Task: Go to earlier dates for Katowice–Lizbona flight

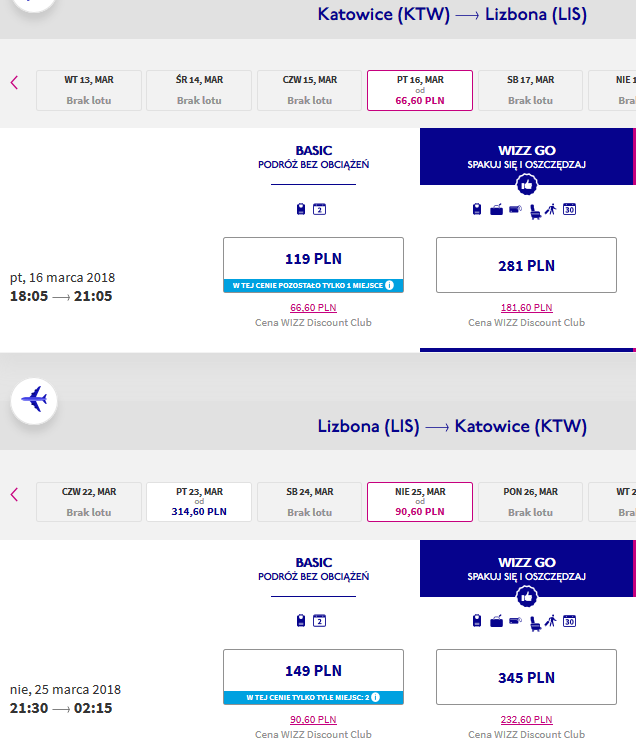Action: coord(14,82)
